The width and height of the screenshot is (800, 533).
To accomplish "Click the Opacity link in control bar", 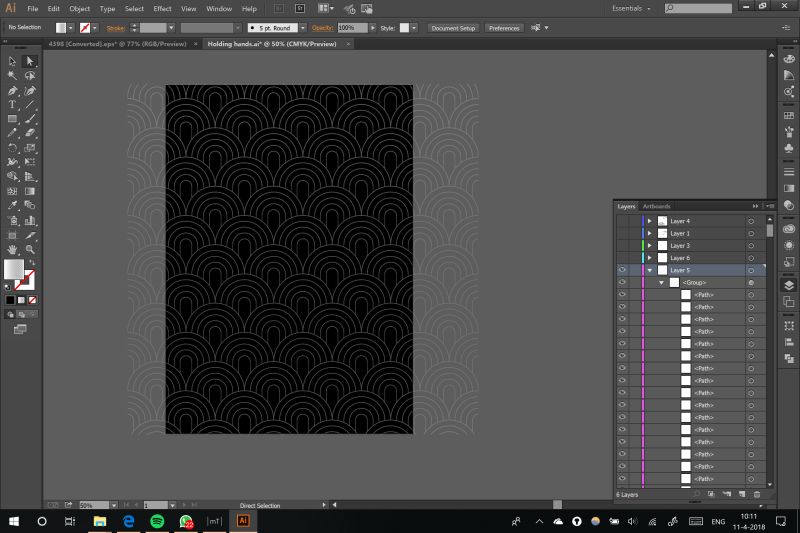I will [x=322, y=28].
